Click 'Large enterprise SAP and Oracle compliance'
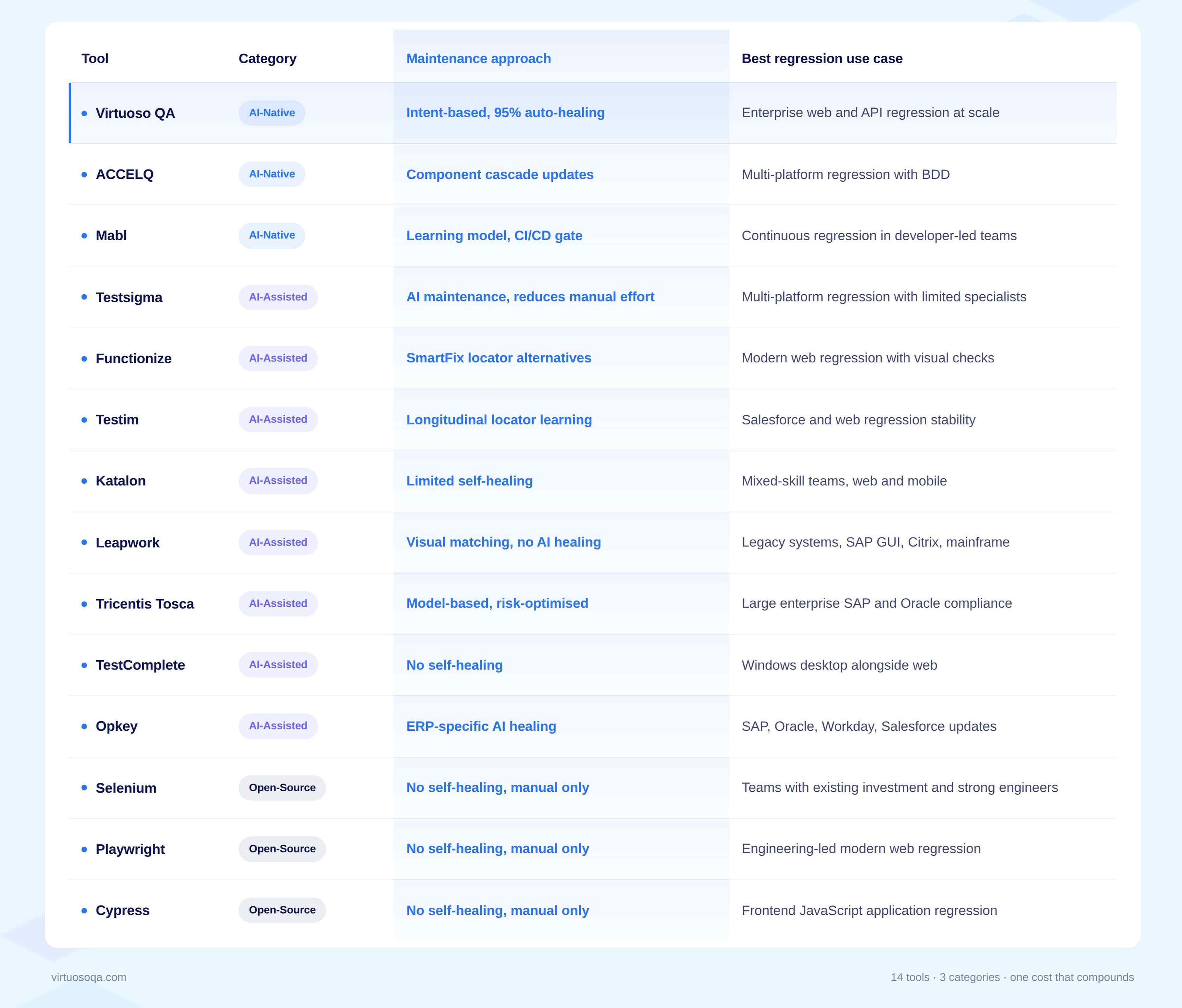1182x1008 pixels. (877, 604)
